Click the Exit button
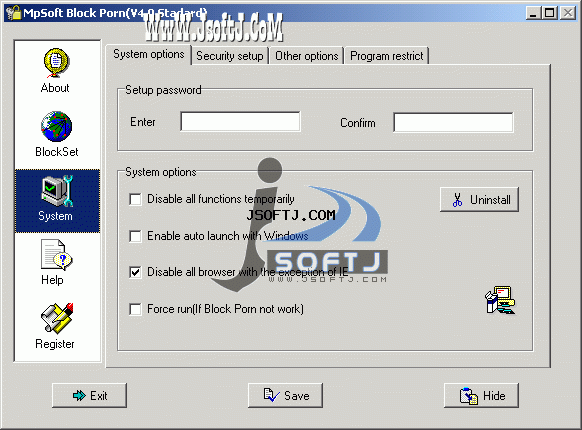 [89, 395]
